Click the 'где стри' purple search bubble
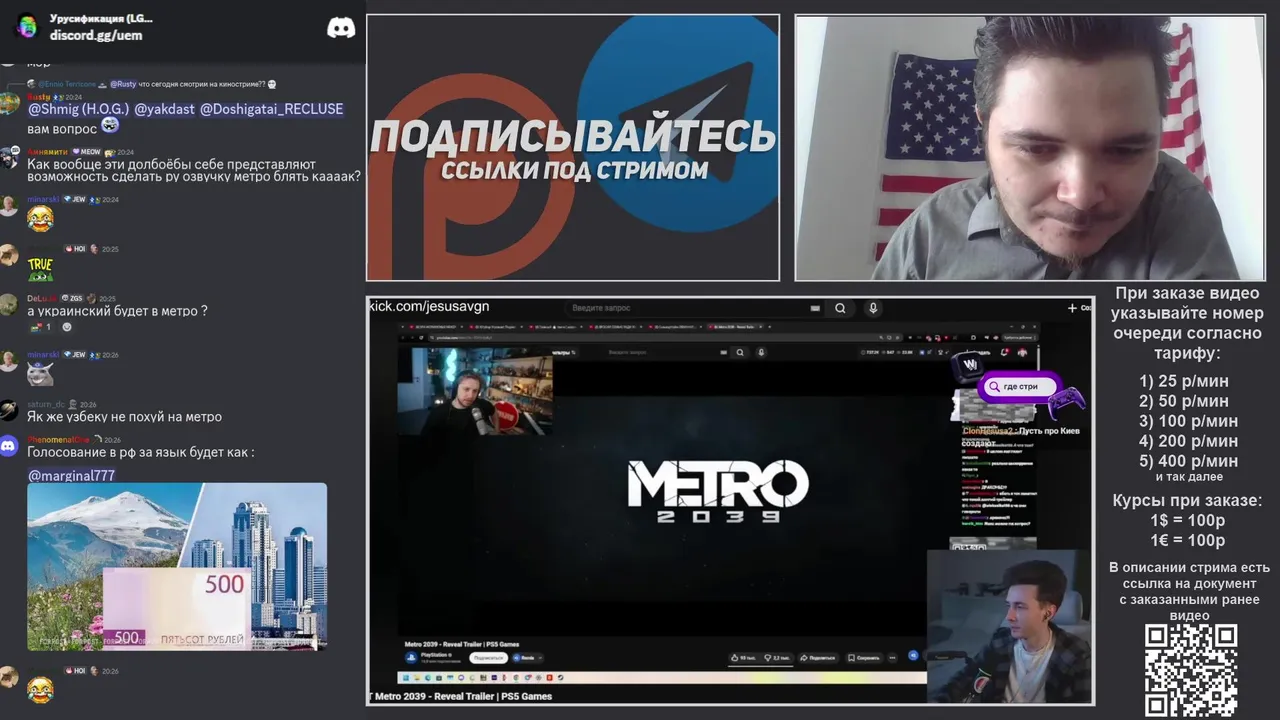Screen dimensions: 1280x720 point(1021,387)
